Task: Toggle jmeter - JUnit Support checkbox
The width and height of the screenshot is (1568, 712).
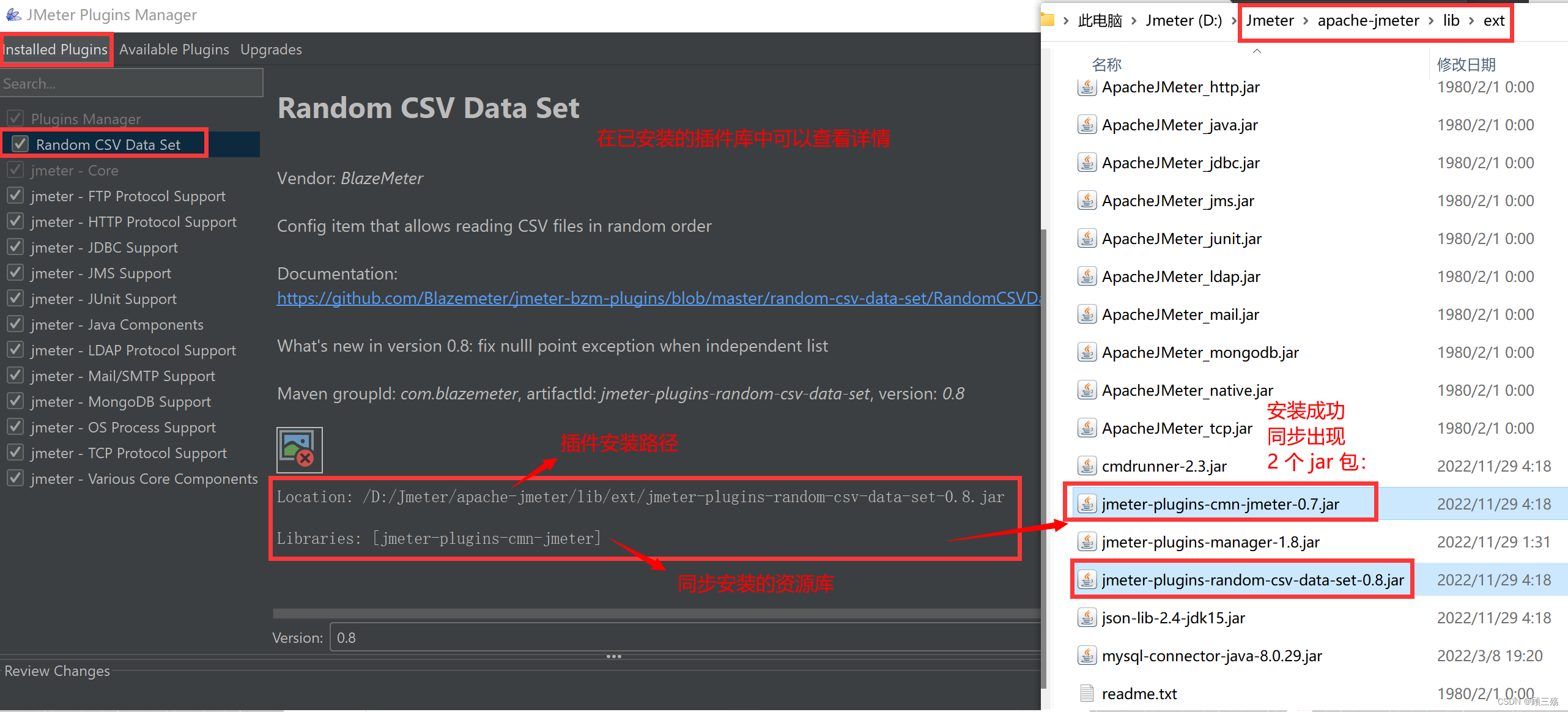Action: pyautogui.click(x=15, y=299)
